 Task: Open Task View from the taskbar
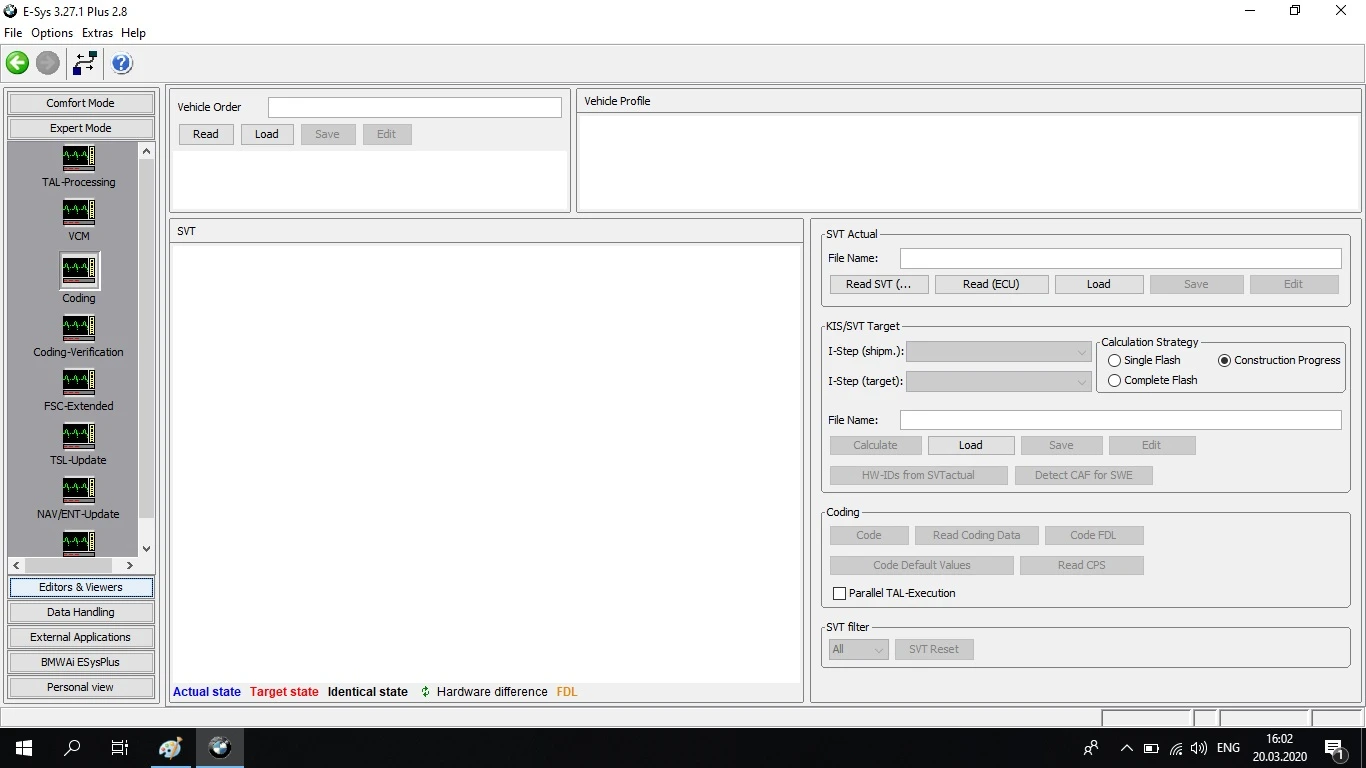click(x=120, y=747)
